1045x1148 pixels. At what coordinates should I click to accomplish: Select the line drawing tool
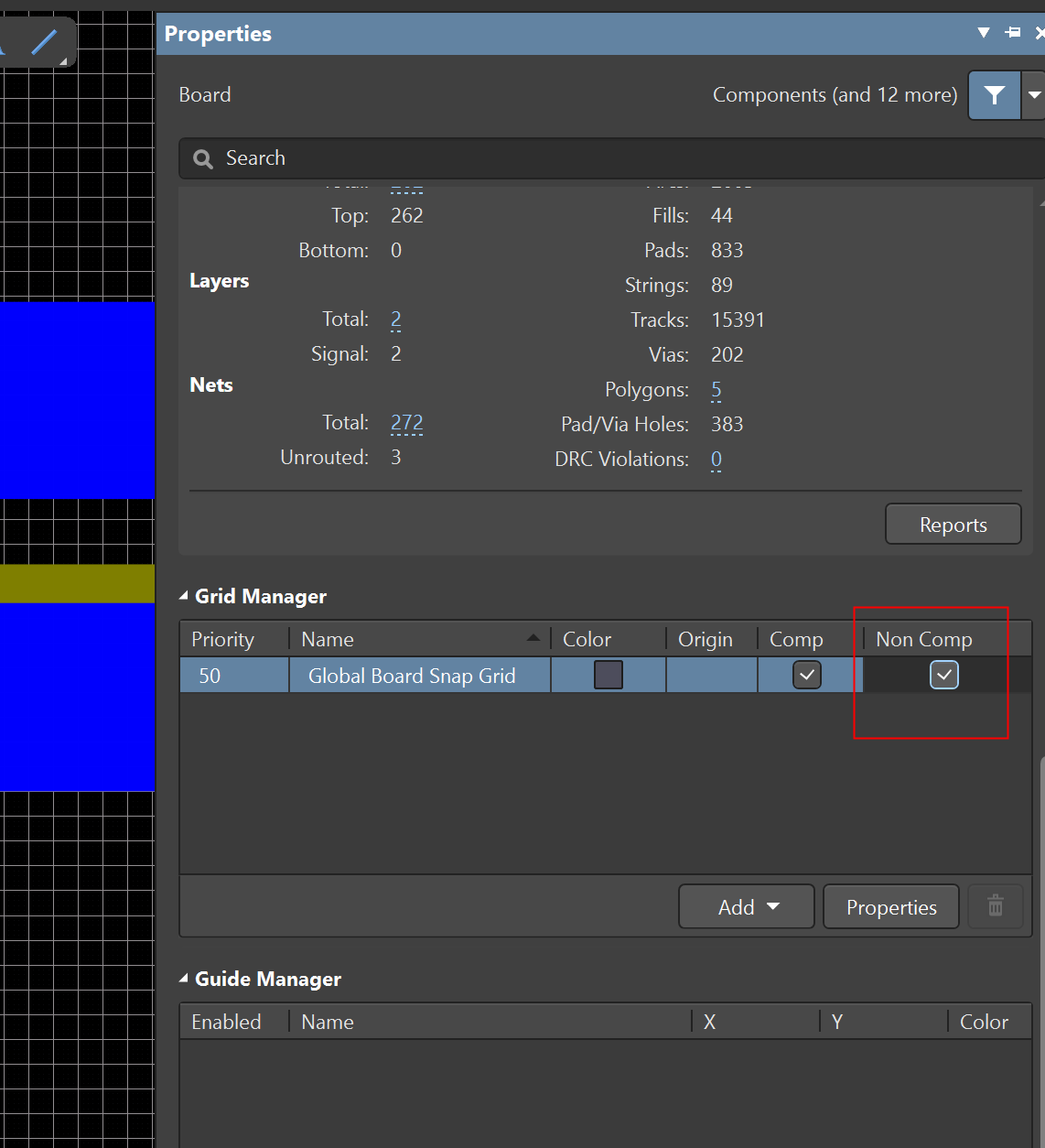click(43, 41)
